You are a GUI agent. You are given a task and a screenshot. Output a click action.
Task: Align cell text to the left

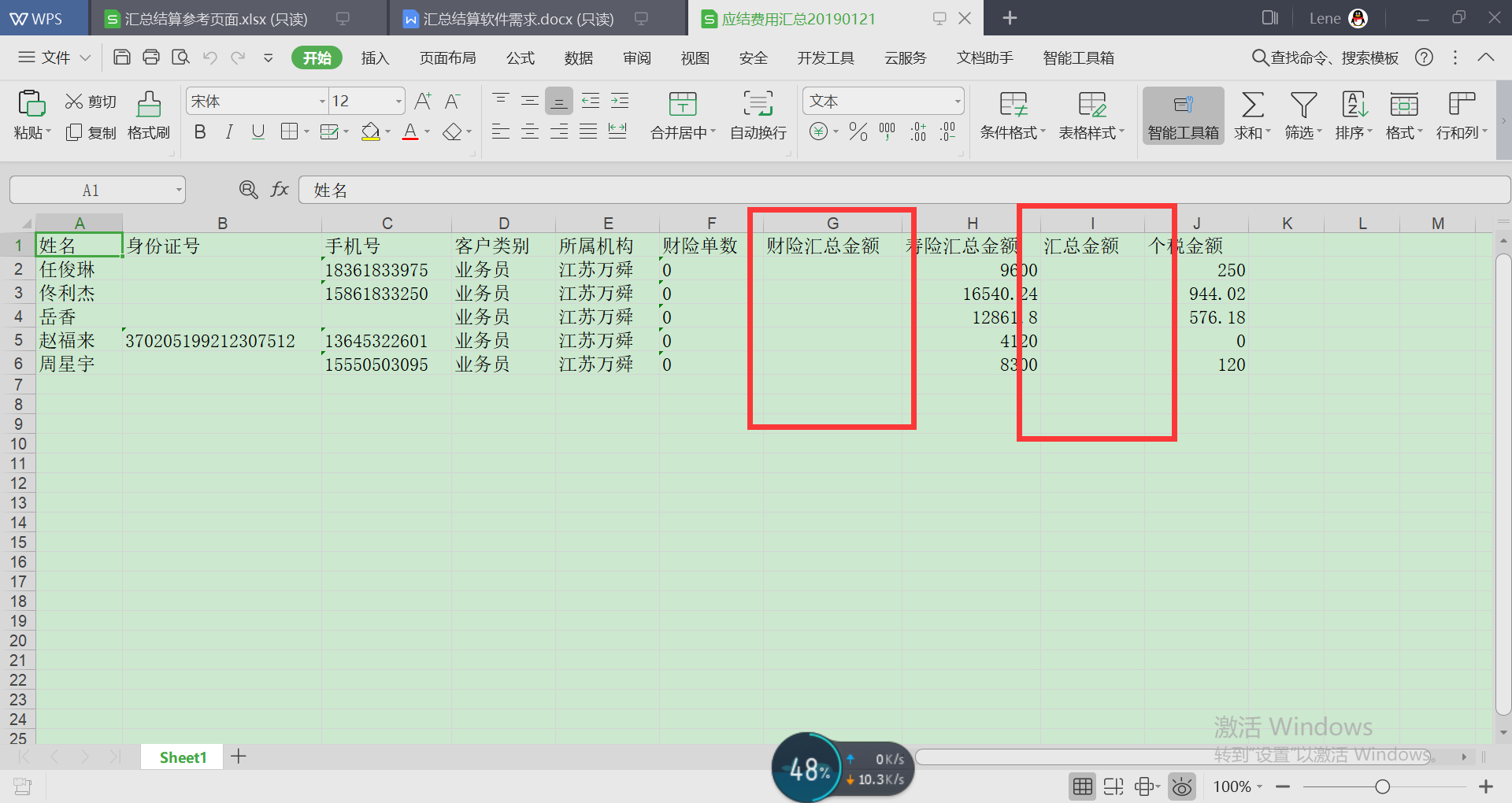point(501,131)
